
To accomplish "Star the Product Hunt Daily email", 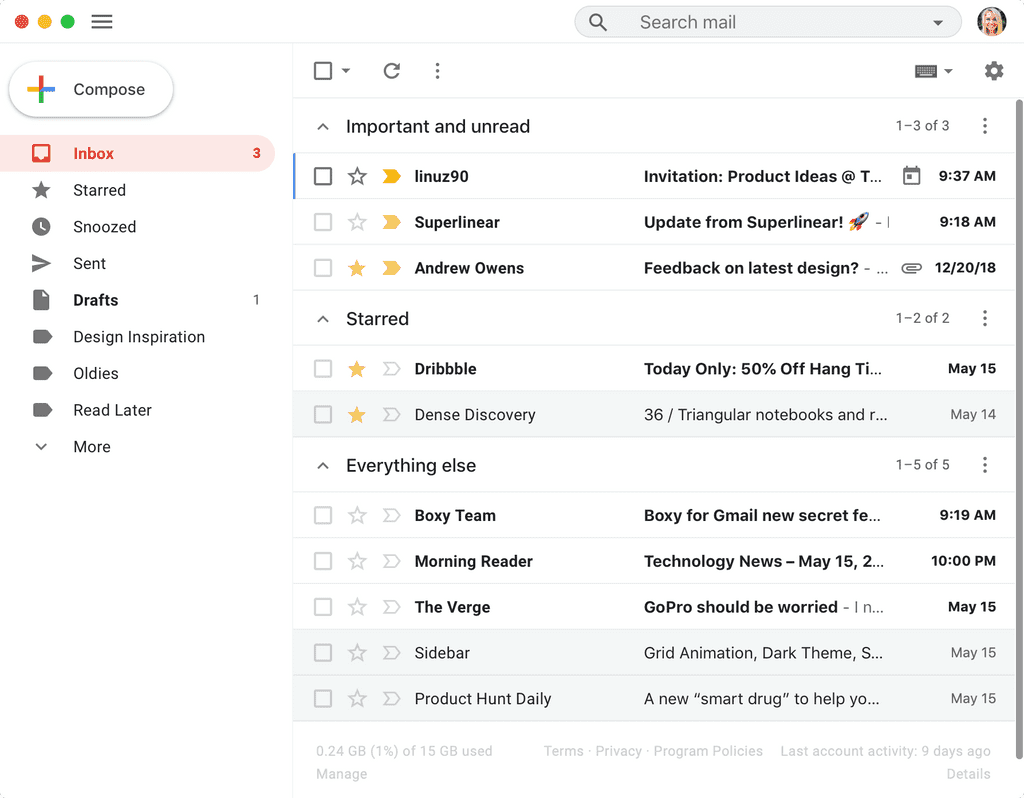I will click(x=357, y=699).
